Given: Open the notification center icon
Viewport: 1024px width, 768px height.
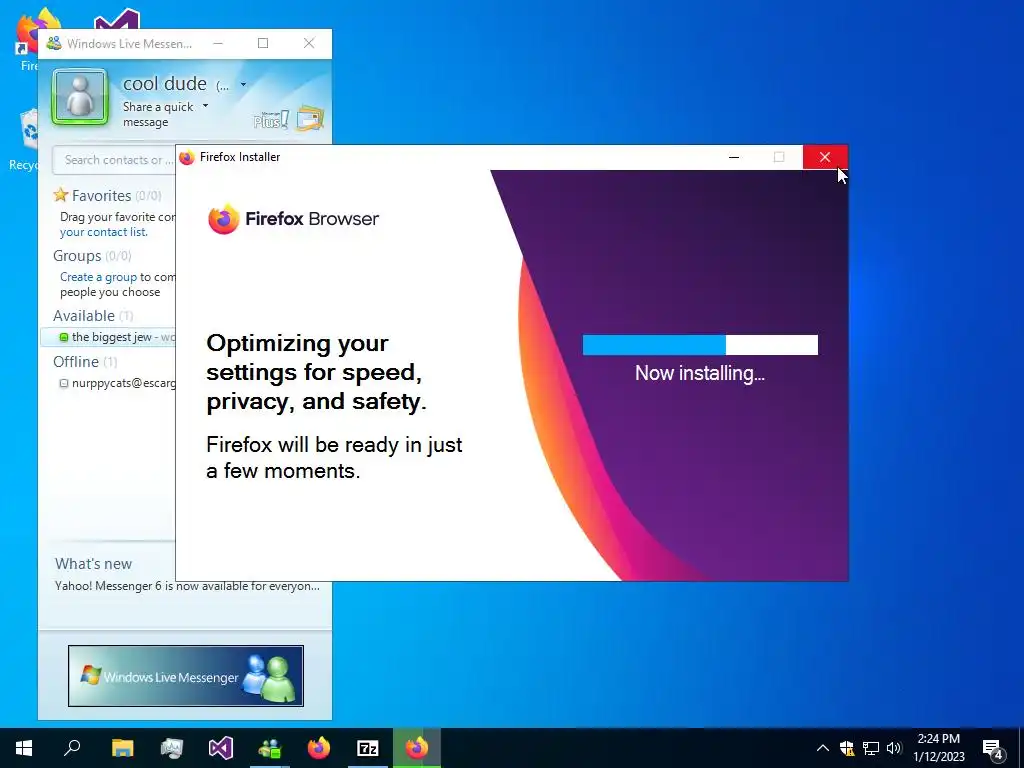Looking at the screenshot, I should click(x=993, y=750).
